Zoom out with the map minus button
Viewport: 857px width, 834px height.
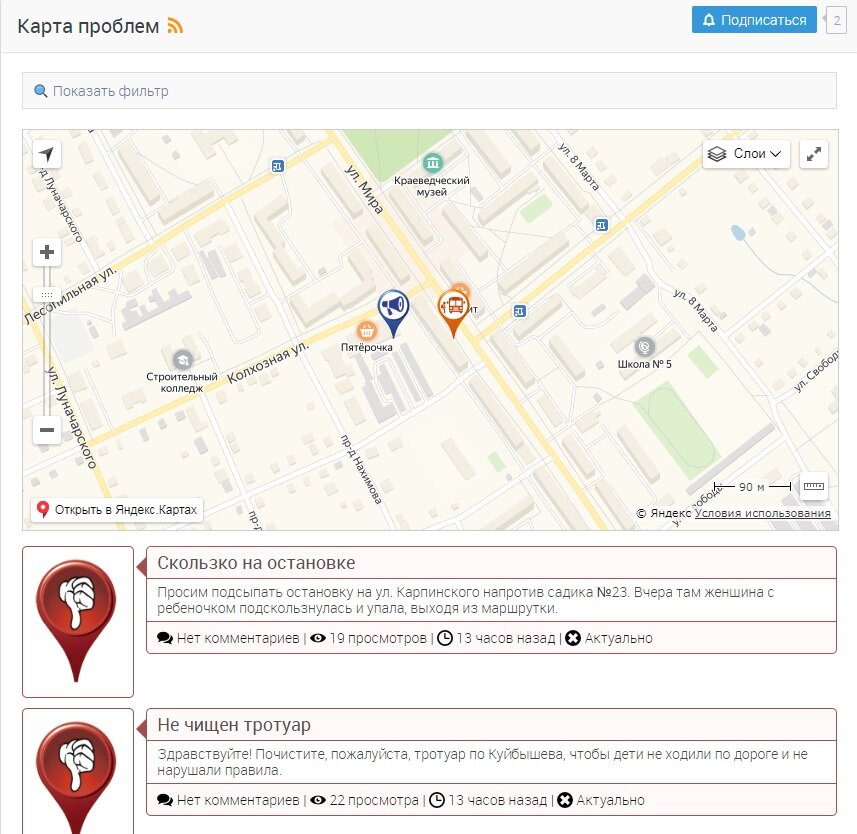tap(47, 430)
